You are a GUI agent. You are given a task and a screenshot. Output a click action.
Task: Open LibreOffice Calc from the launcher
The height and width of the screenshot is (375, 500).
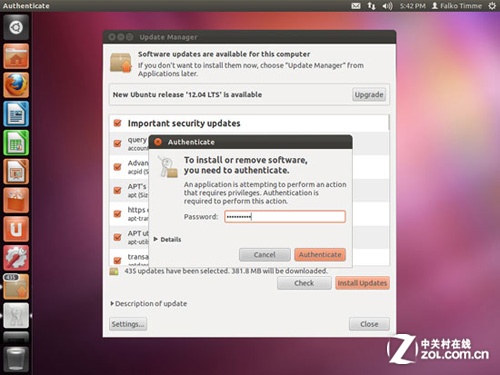[16, 142]
